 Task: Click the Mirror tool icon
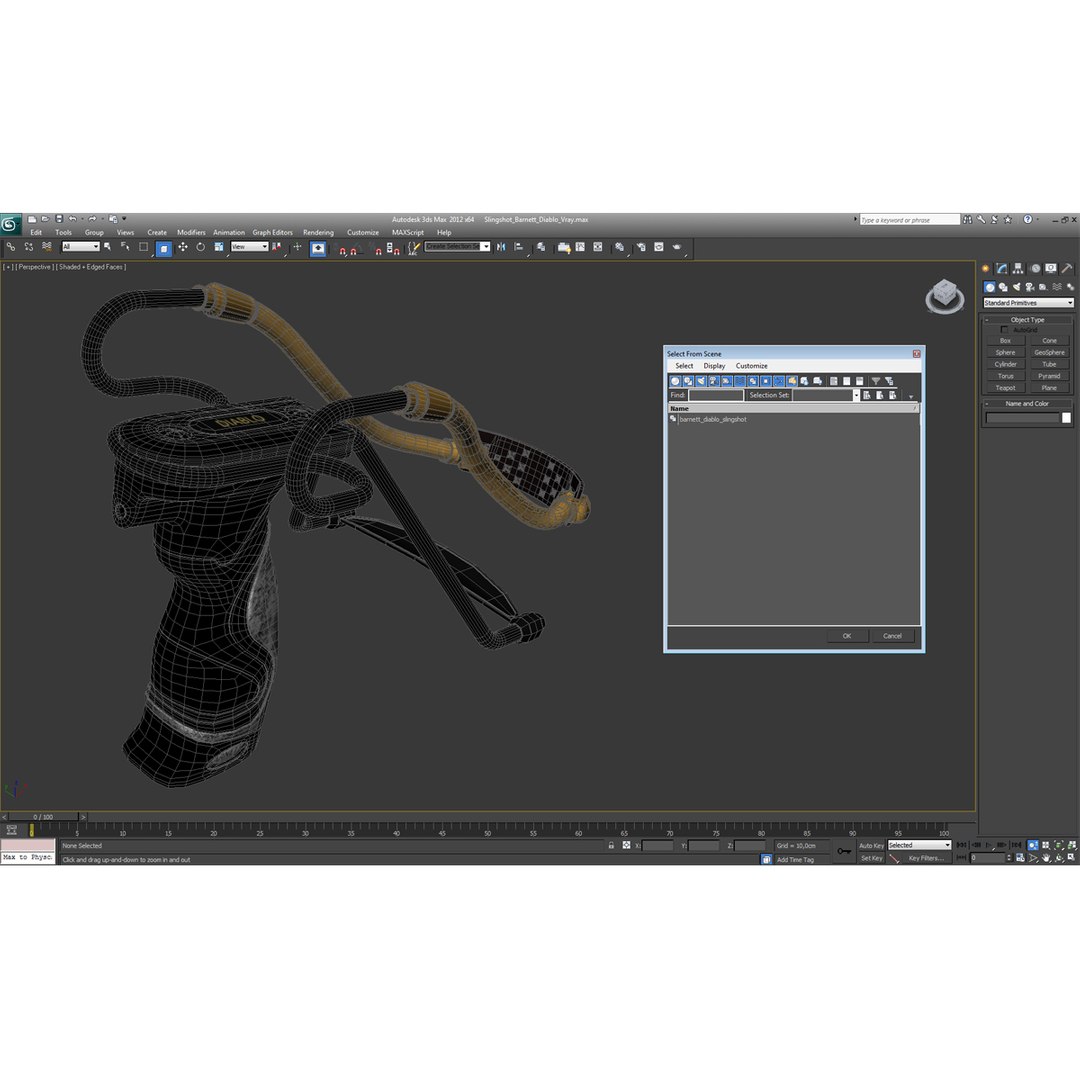(x=501, y=247)
